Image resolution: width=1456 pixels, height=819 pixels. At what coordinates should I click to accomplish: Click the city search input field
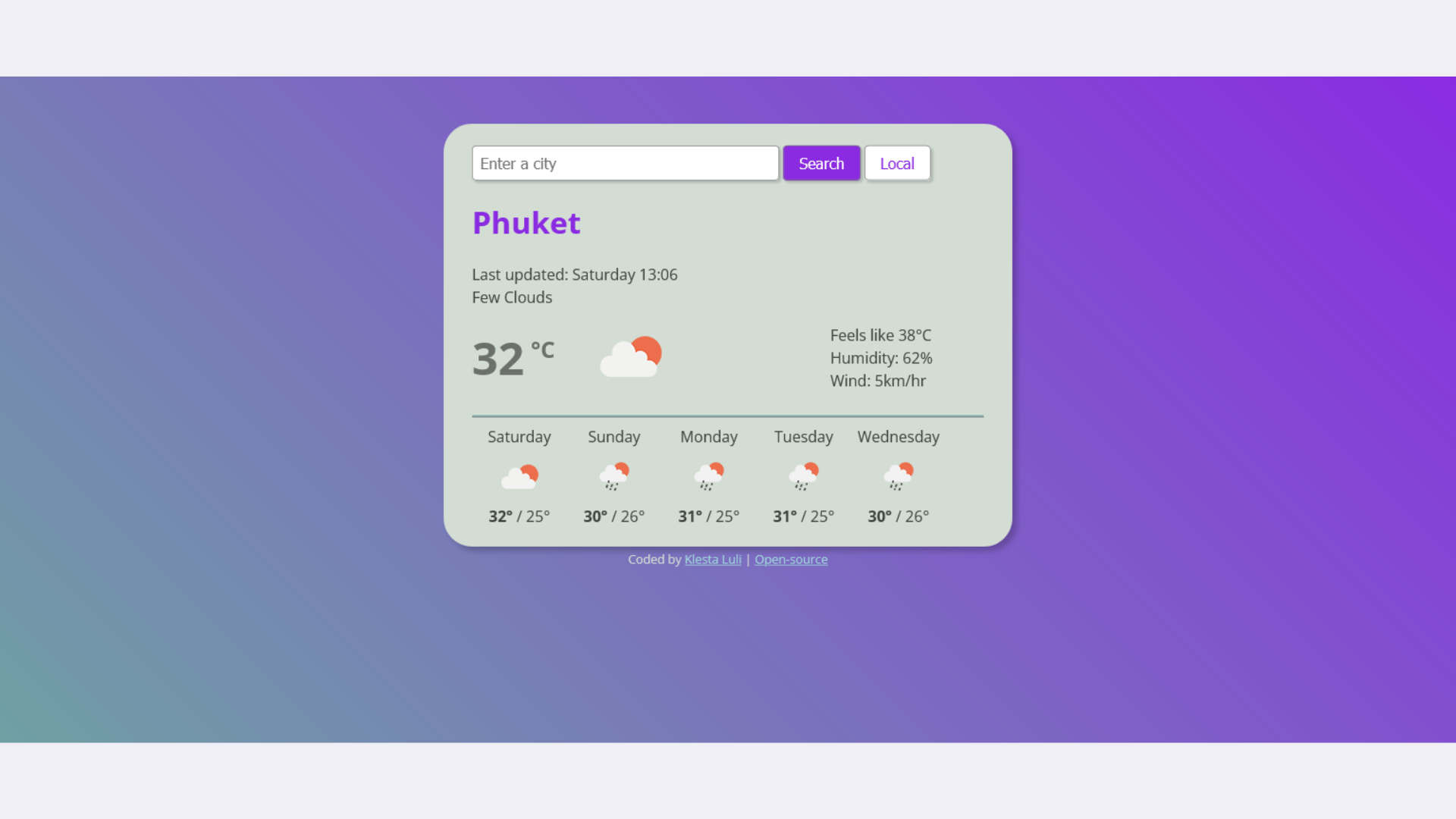click(x=625, y=163)
